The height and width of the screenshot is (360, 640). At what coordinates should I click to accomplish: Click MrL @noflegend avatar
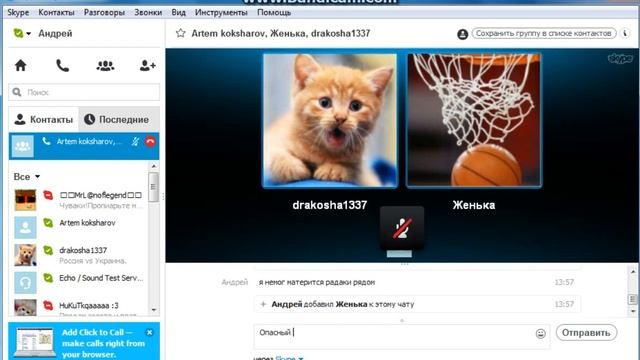[x=25, y=200]
